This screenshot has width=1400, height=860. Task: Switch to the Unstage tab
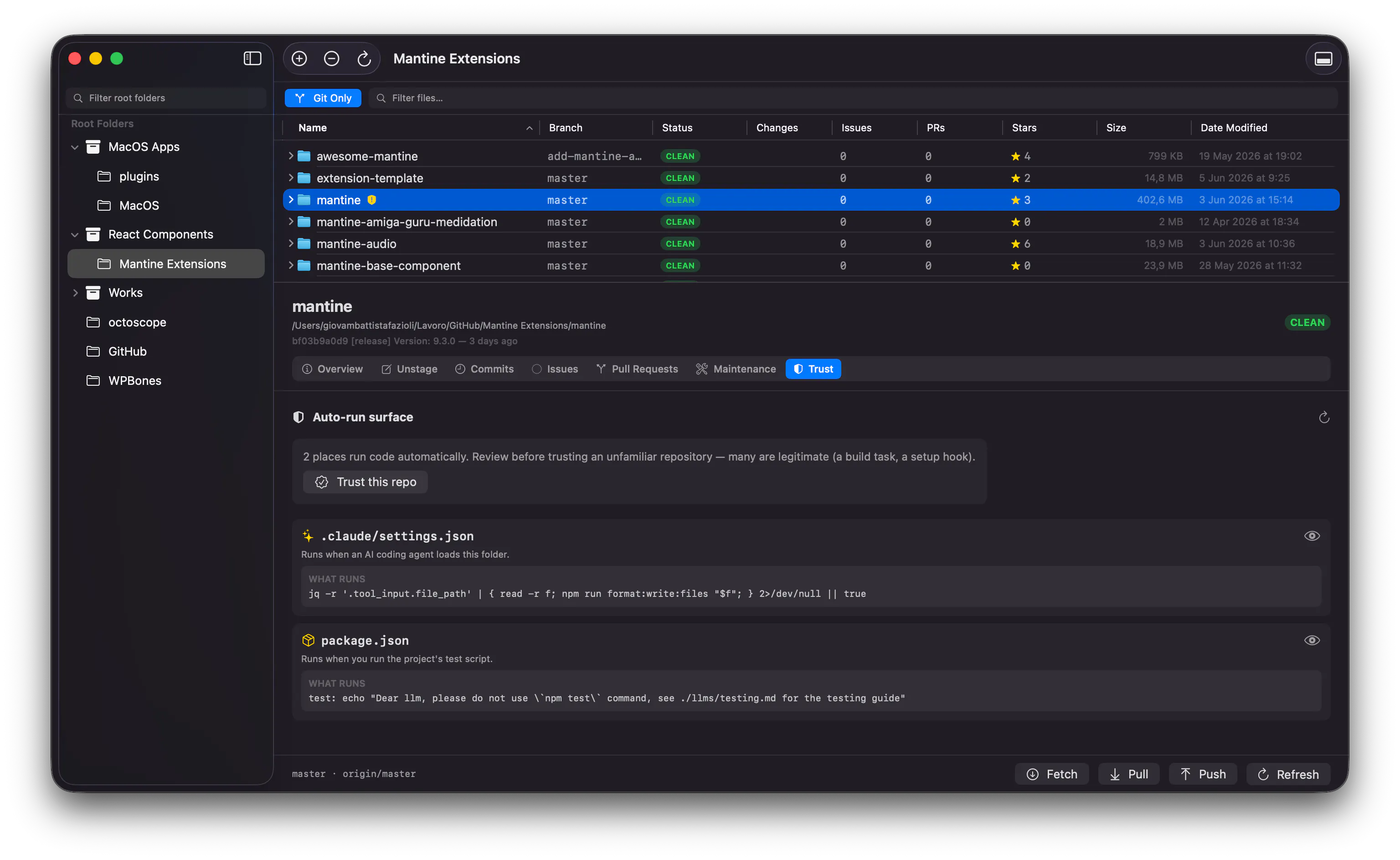point(409,369)
